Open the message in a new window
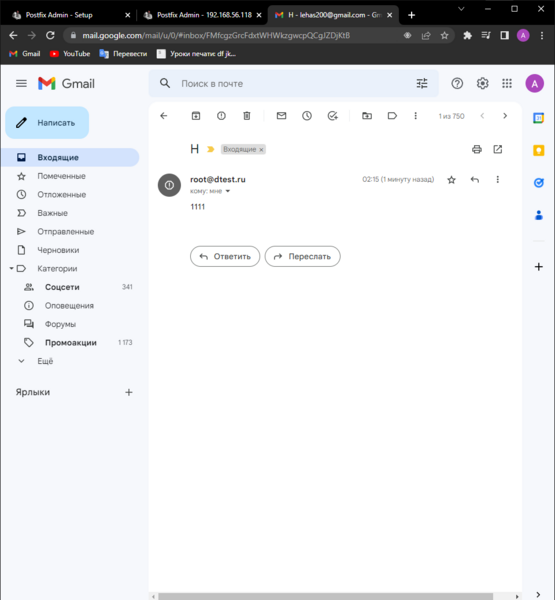 pos(498,149)
